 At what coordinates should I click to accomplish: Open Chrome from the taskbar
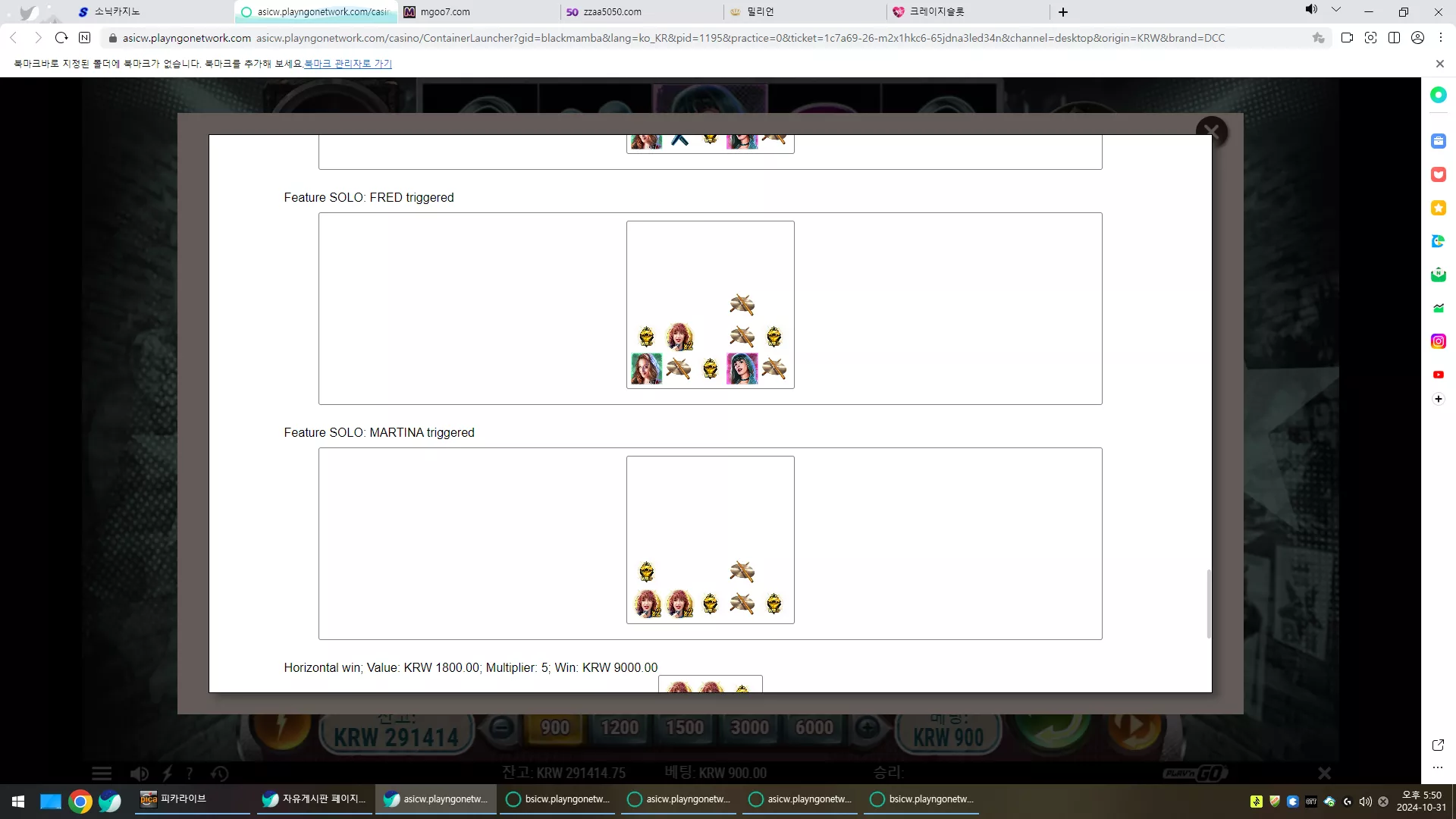(x=80, y=802)
